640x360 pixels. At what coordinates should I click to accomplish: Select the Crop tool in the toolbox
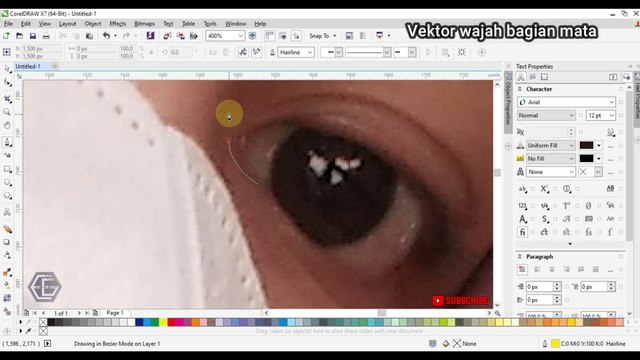point(7,98)
